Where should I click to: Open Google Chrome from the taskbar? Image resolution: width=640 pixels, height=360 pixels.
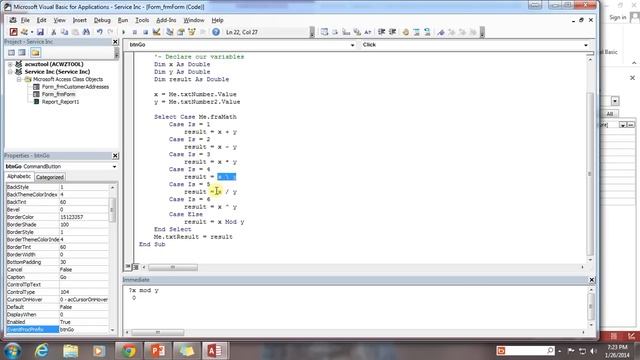(128, 351)
